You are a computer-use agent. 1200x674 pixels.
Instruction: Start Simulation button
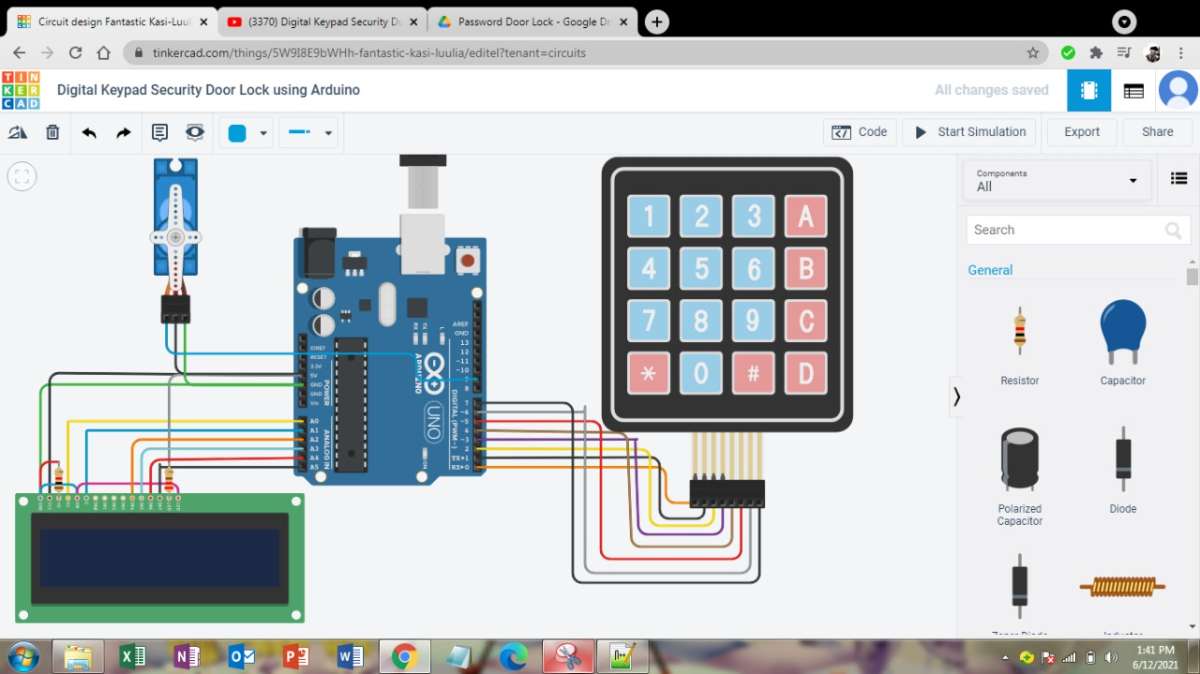click(x=970, y=132)
